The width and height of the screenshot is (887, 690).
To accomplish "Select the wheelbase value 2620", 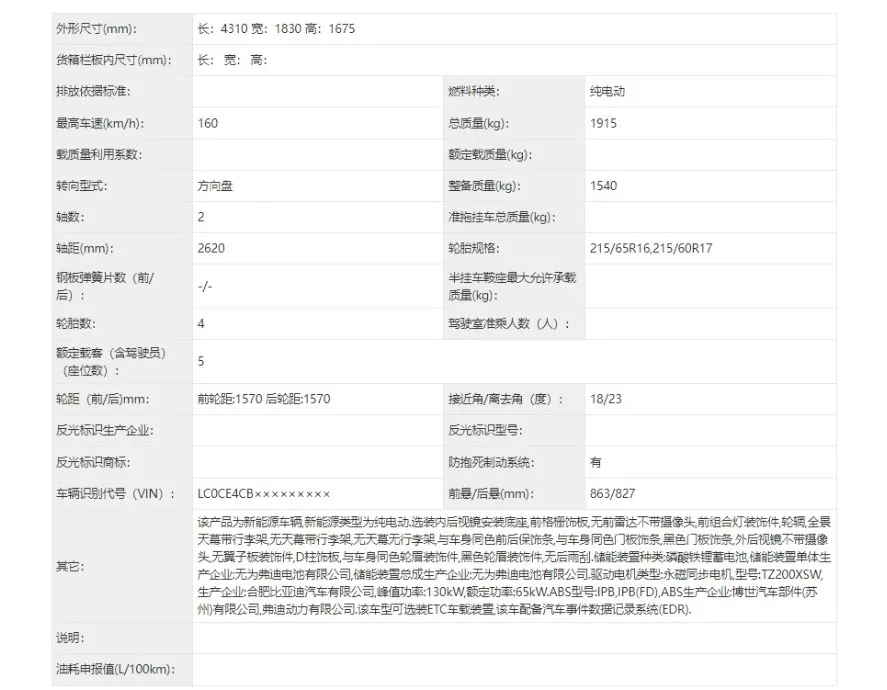I will [211, 248].
